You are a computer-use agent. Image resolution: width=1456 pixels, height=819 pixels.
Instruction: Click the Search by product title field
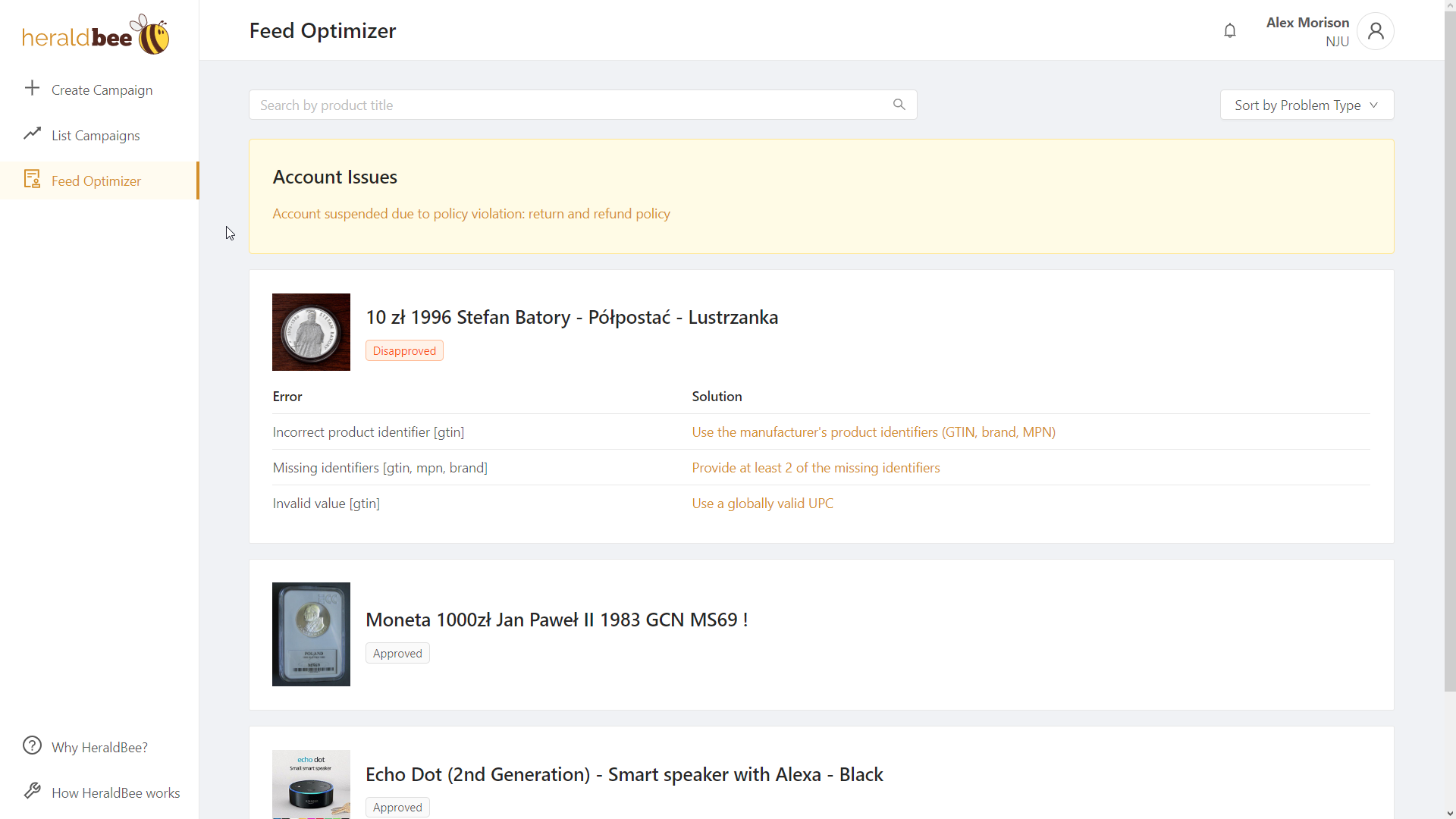(x=569, y=105)
